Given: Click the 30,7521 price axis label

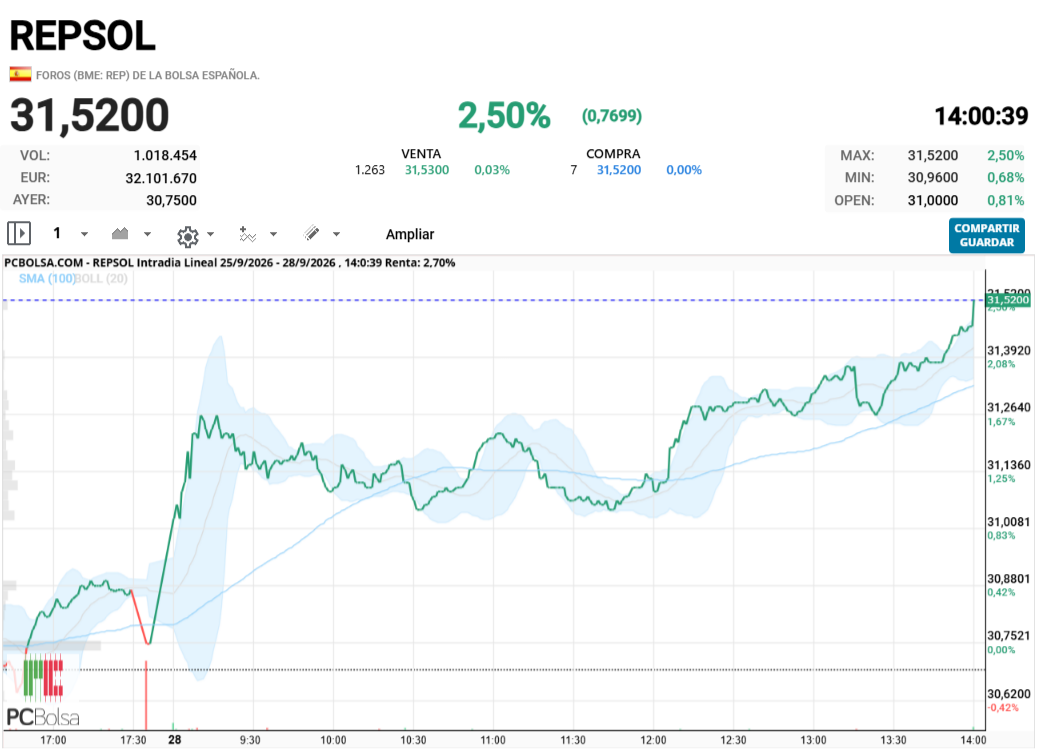Looking at the screenshot, I should coord(1009,635).
